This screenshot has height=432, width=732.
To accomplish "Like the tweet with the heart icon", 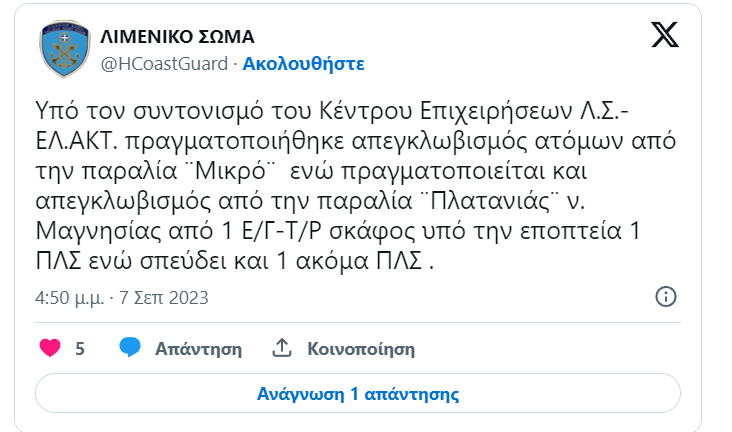I will click(50, 348).
